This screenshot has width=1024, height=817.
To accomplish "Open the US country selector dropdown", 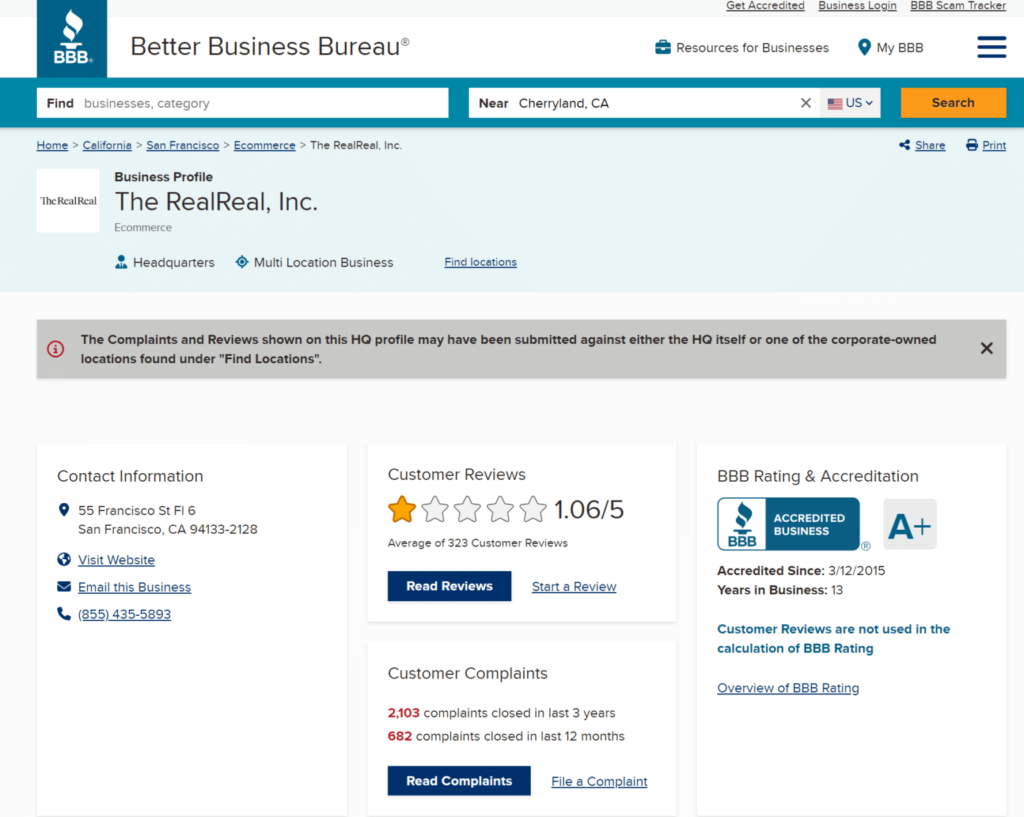I will click(x=851, y=103).
